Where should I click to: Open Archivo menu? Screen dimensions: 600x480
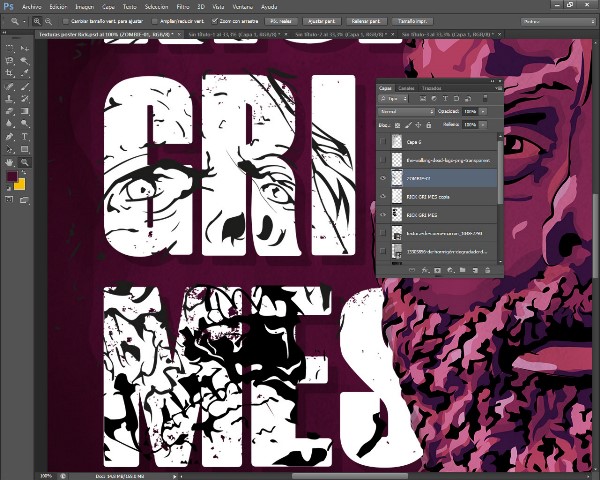[x=31, y=7]
